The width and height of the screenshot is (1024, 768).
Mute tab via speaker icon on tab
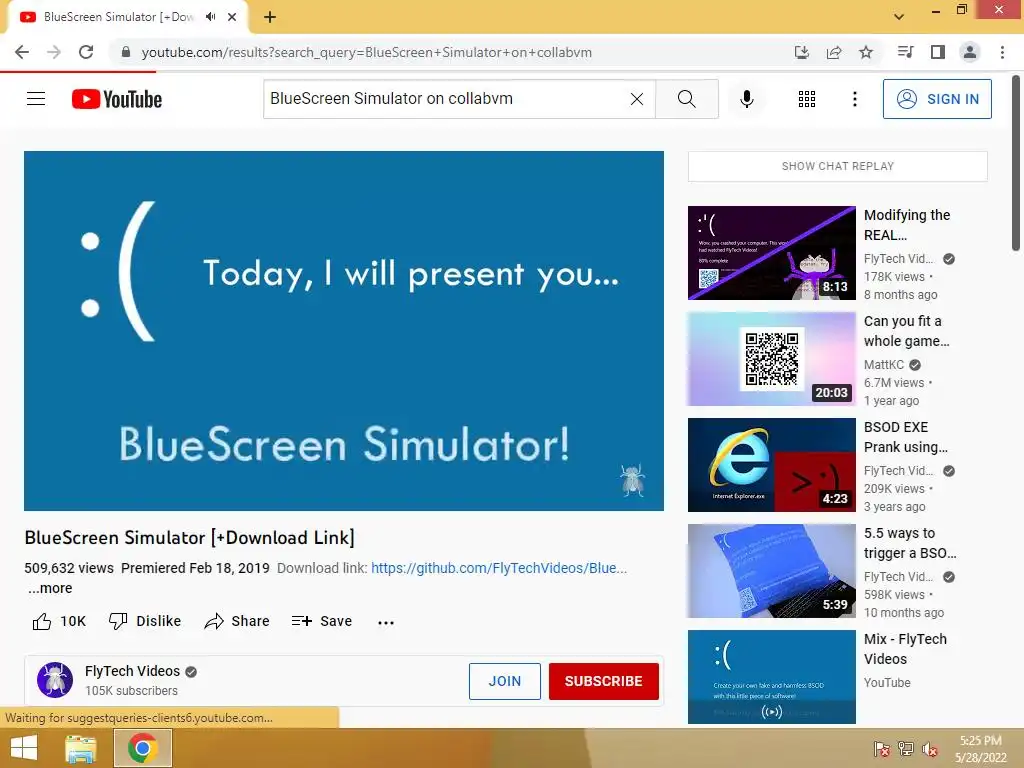(x=210, y=17)
